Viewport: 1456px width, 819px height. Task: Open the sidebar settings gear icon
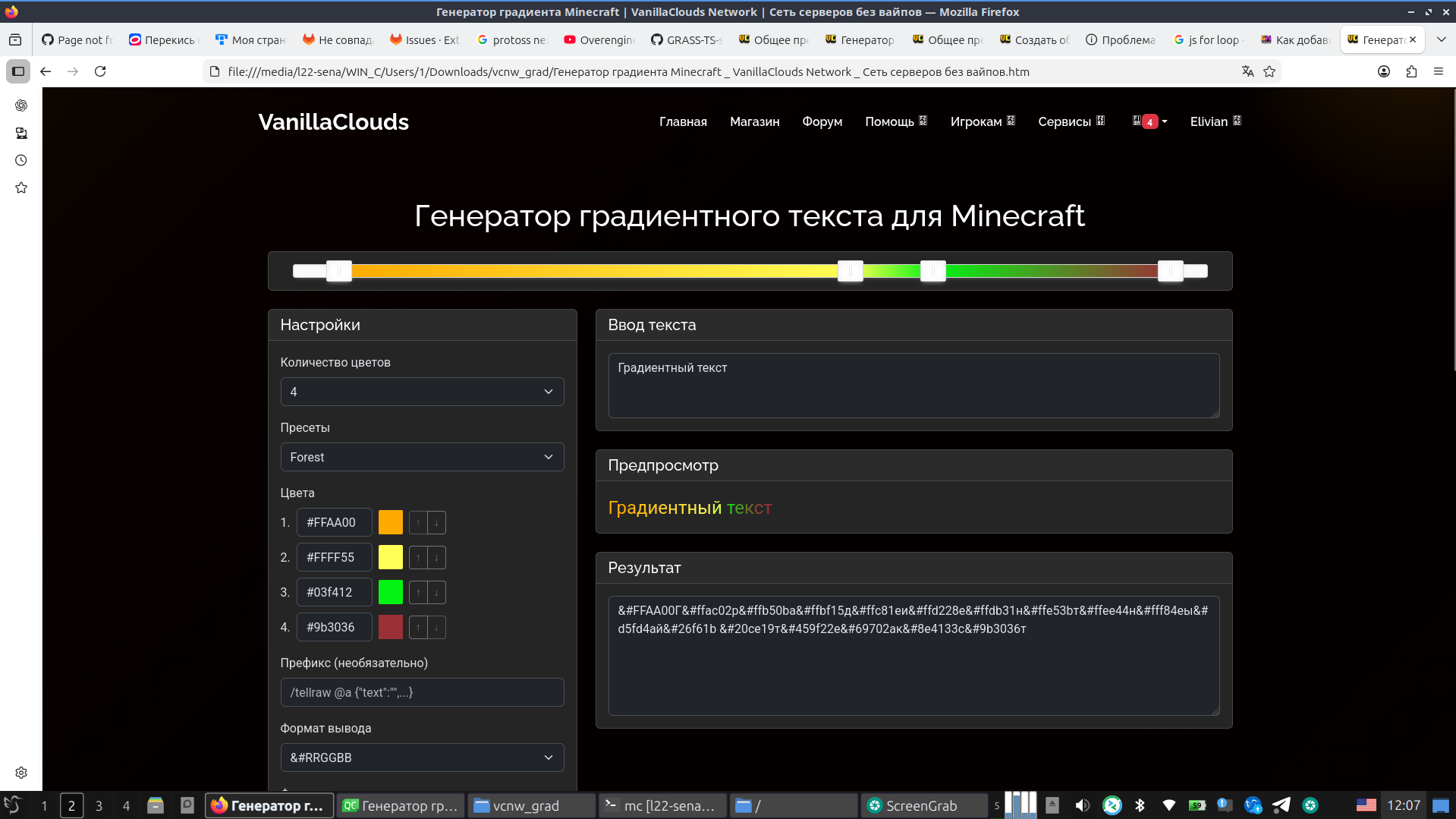click(x=21, y=772)
